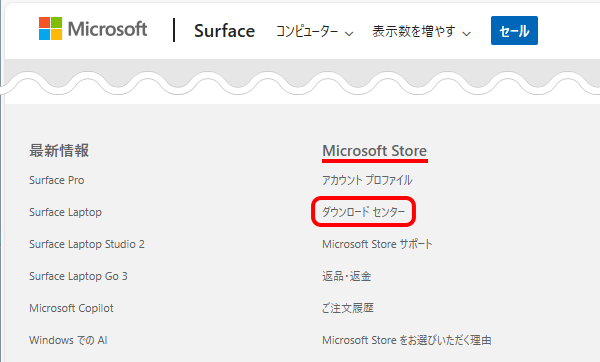Open the Surface Pro link
Viewport: 600px width, 362px height.
[57, 180]
